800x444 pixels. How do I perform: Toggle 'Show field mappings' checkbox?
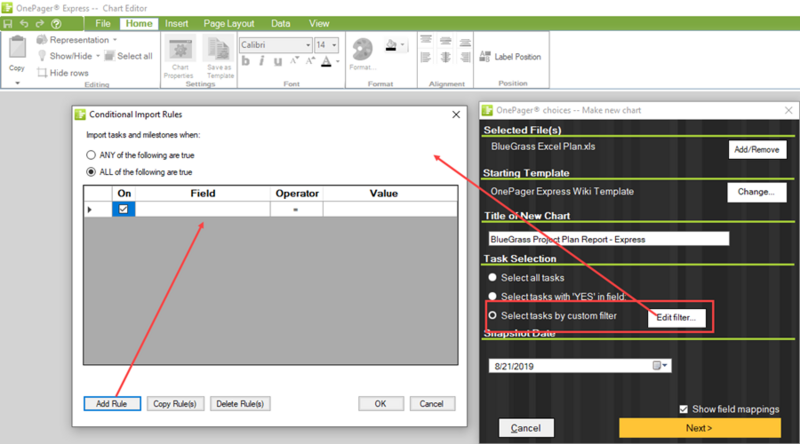click(x=684, y=409)
